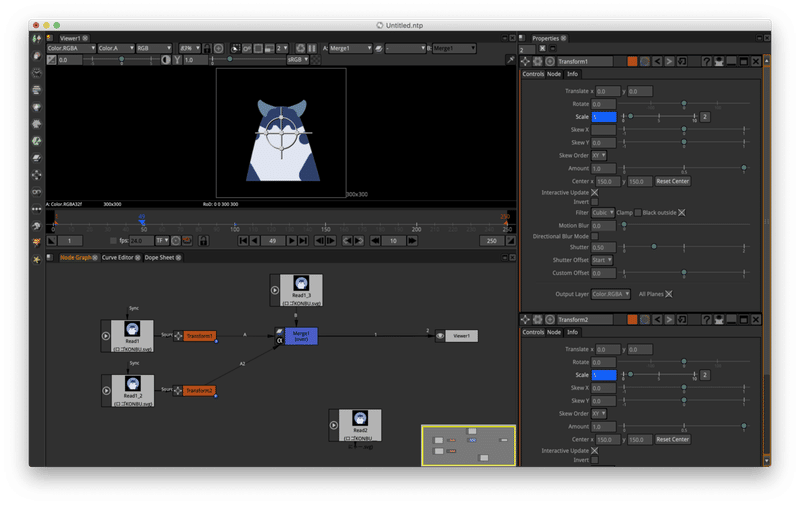This screenshot has height=505, width=800.
Task: Toggle fps lock checkbox on timeline
Action: (113, 240)
